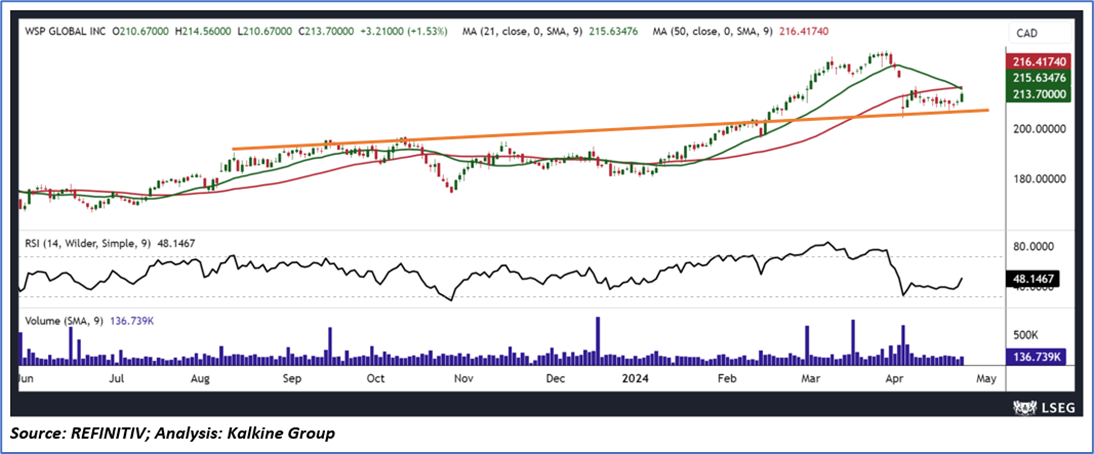Click the Oct date axis label

click(375, 379)
